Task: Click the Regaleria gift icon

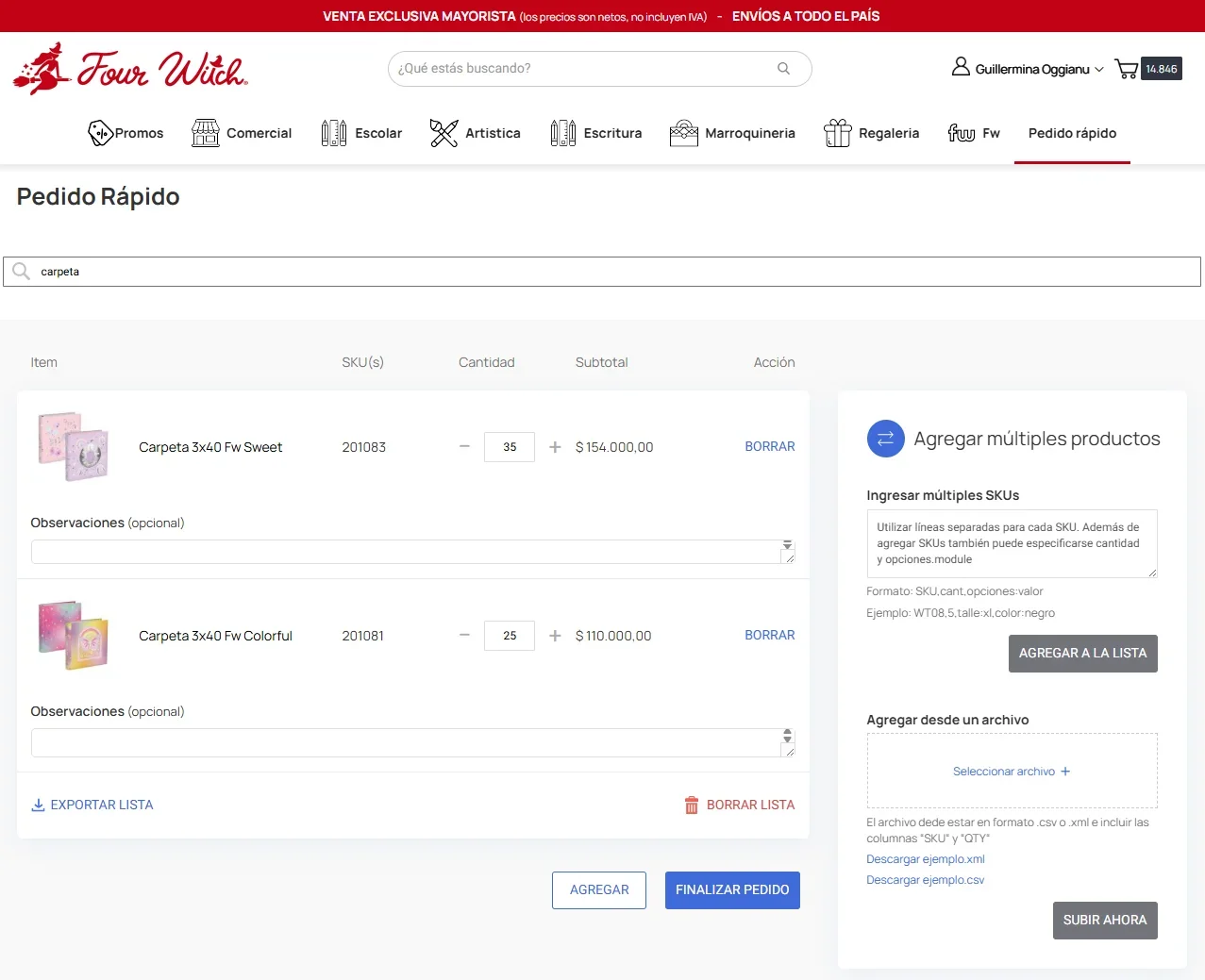Action: click(x=838, y=133)
